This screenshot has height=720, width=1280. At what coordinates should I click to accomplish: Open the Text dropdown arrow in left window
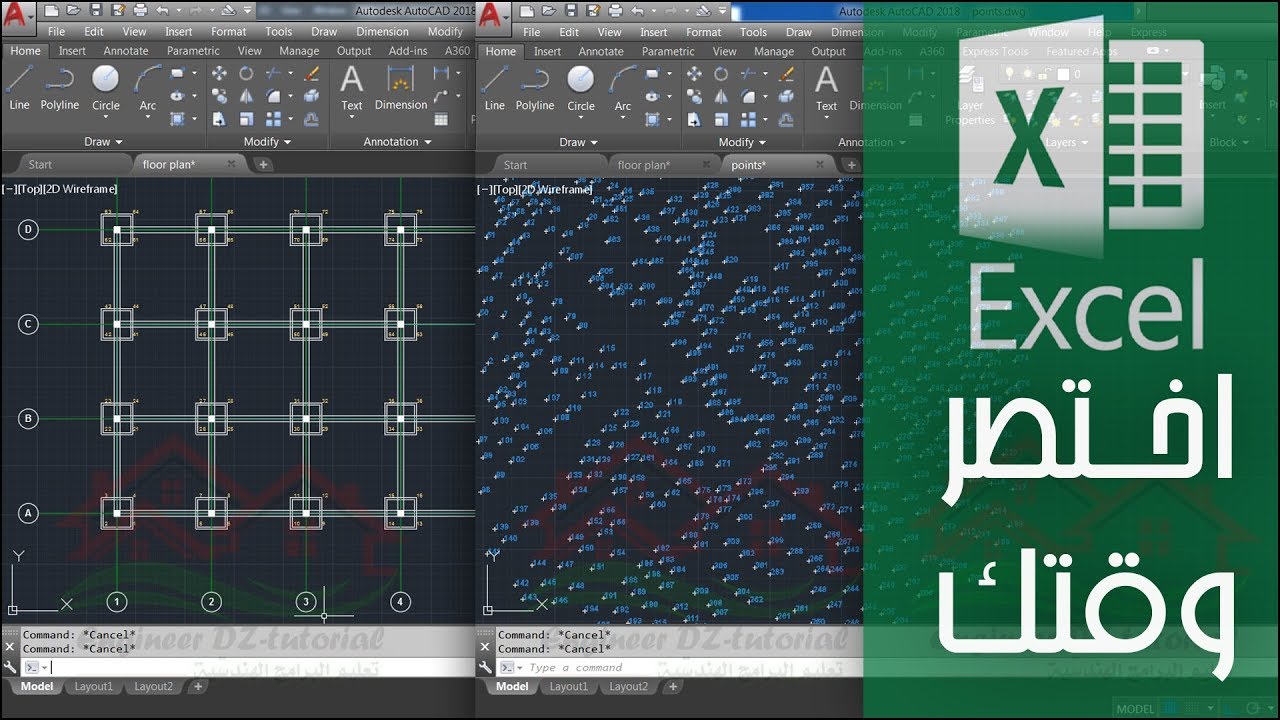(x=352, y=117)
